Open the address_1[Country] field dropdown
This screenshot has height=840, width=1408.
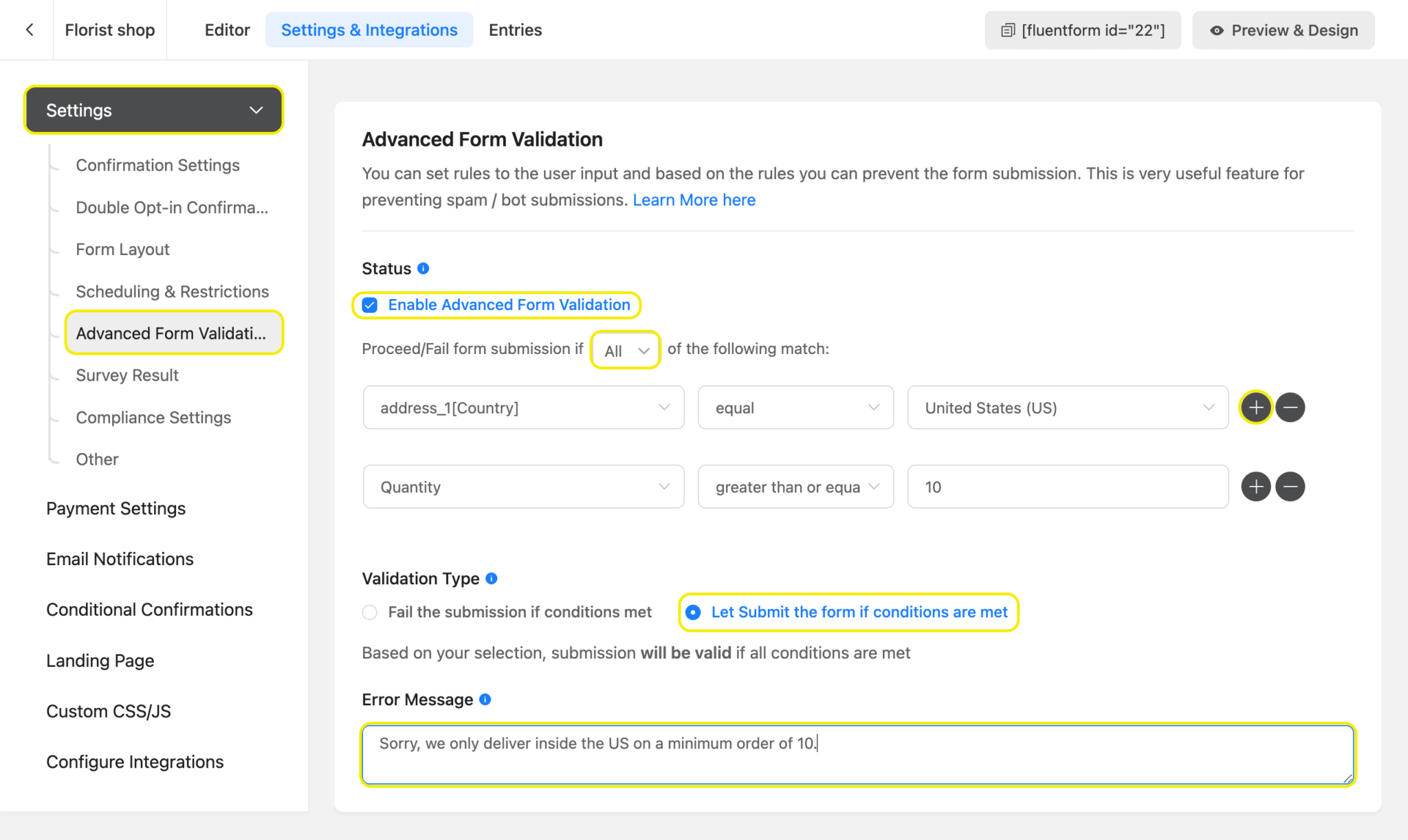[522, 407]
